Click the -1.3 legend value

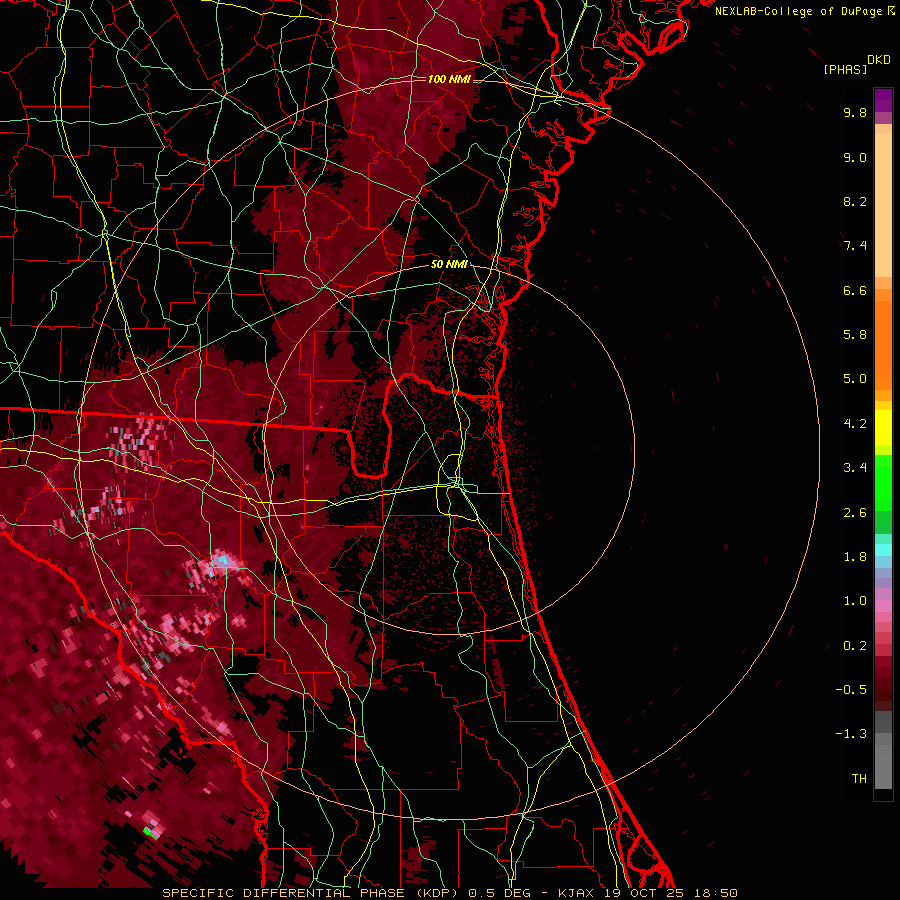pos(851,734)
